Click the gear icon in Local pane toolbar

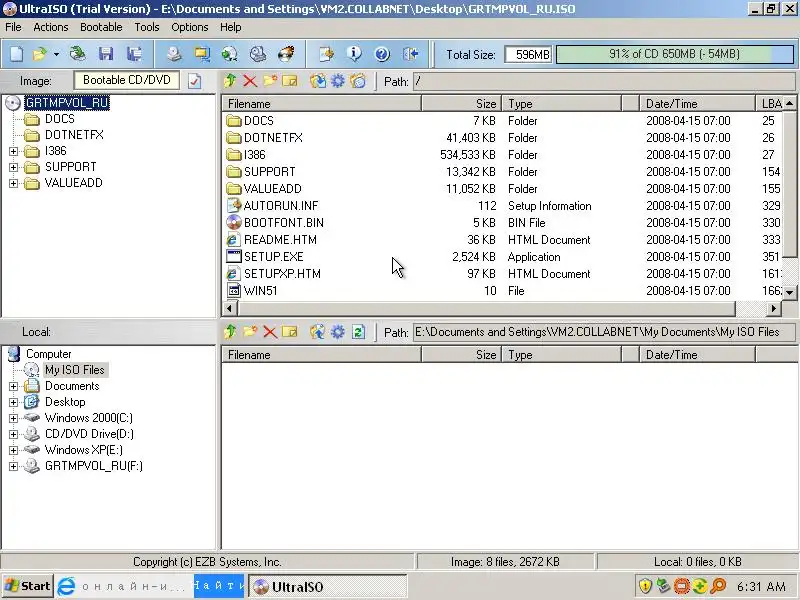338,332
